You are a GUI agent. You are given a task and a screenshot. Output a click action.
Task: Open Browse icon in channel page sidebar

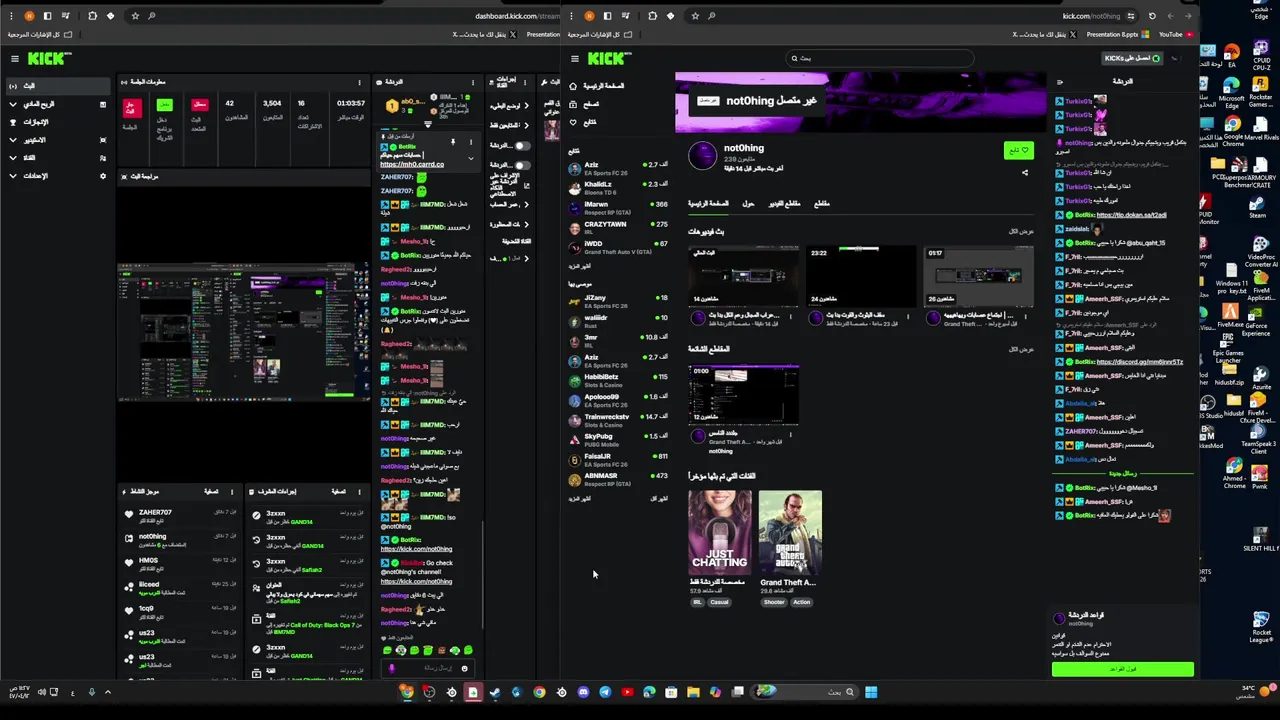click(x=573, y=104)
